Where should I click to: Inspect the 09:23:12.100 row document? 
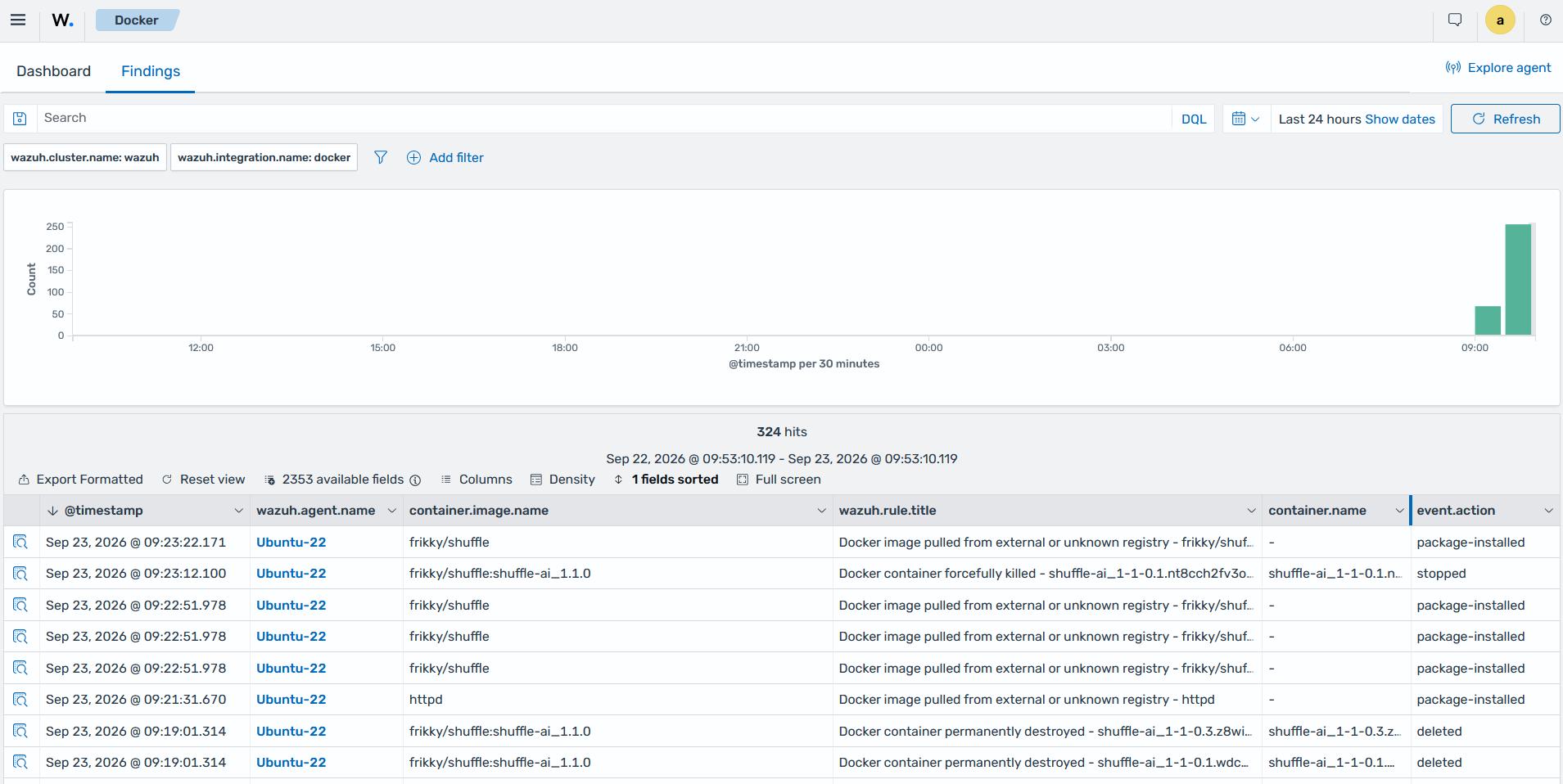click(20, 574)
